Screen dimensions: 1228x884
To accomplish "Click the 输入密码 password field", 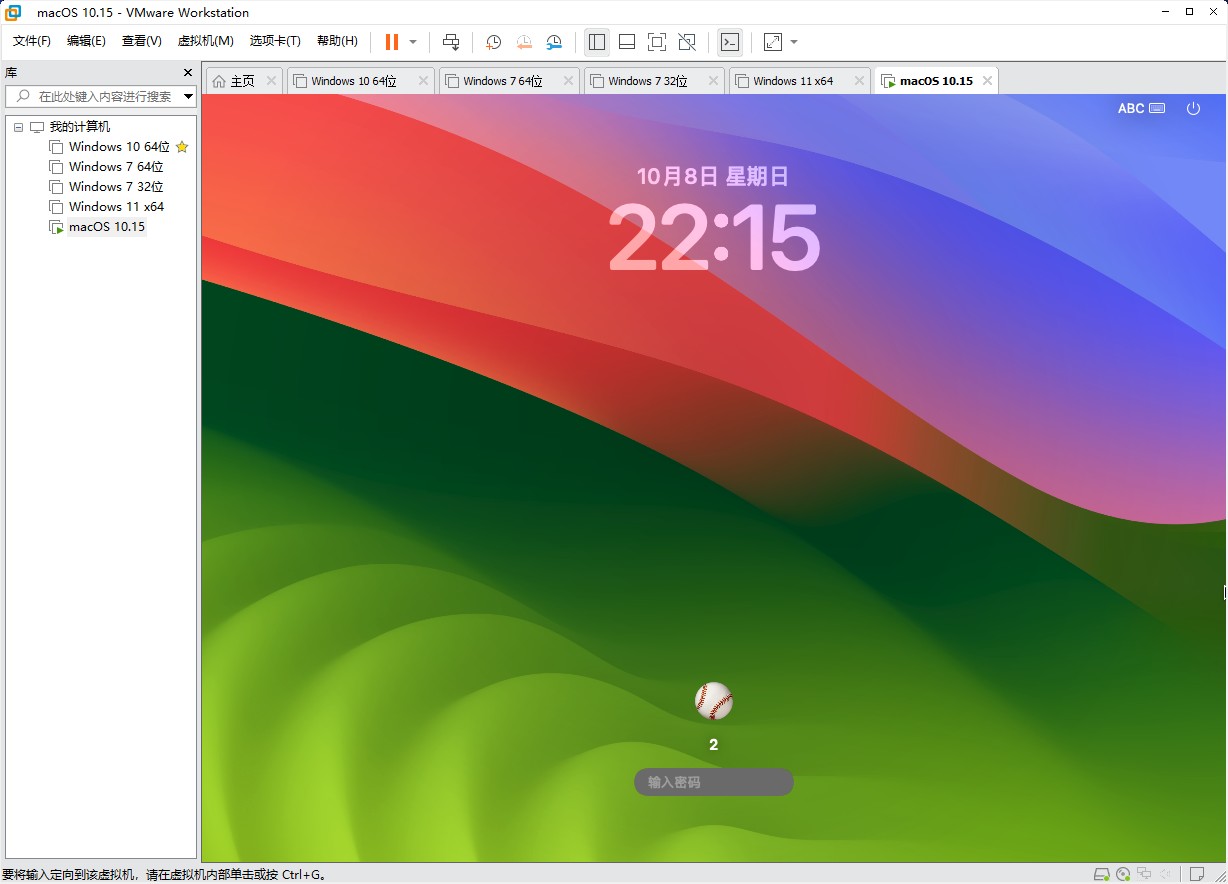I will click(x=713, y=781).
